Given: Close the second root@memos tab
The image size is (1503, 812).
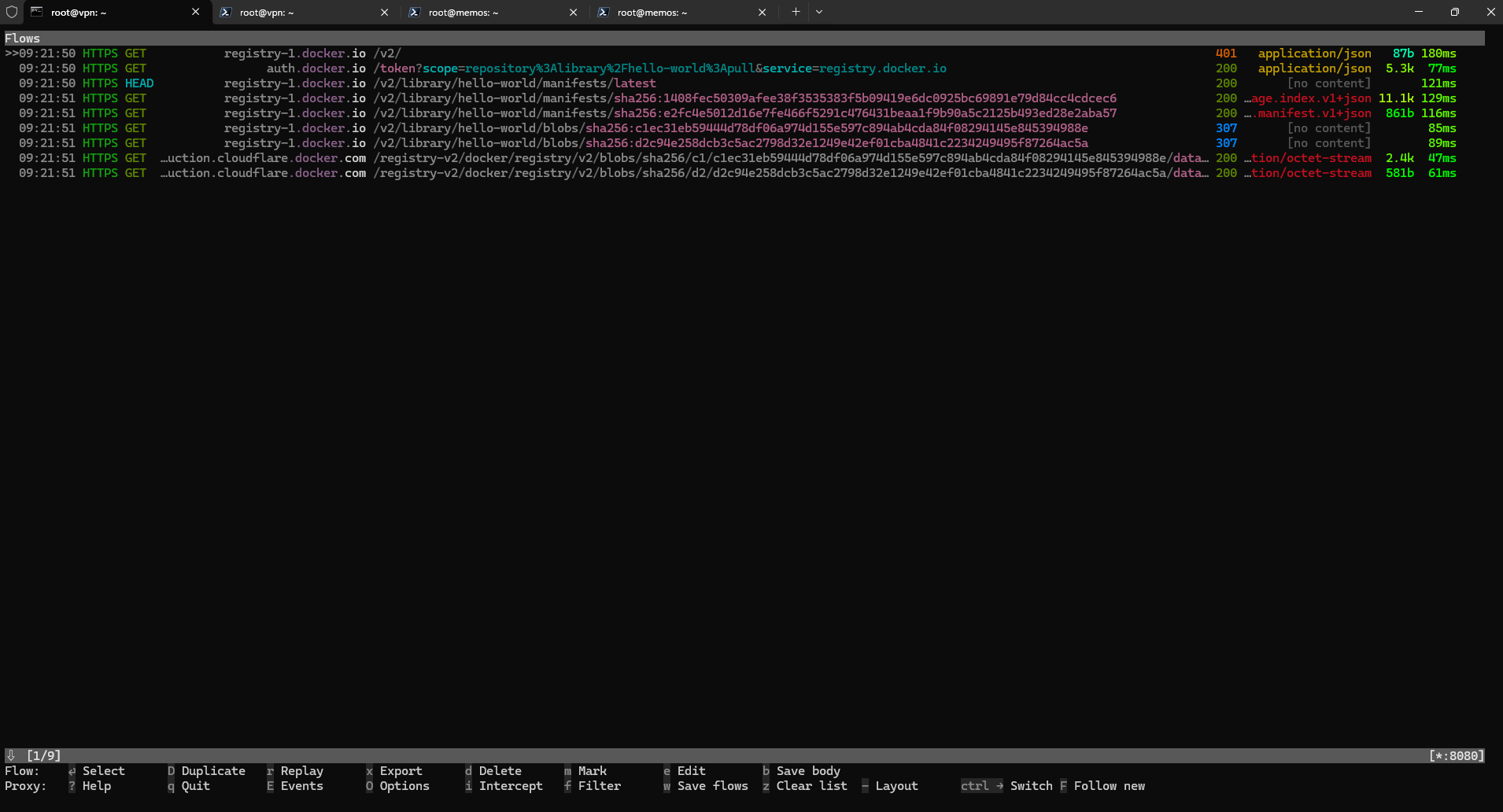Looking at the screenshot, I should (762, 12).
